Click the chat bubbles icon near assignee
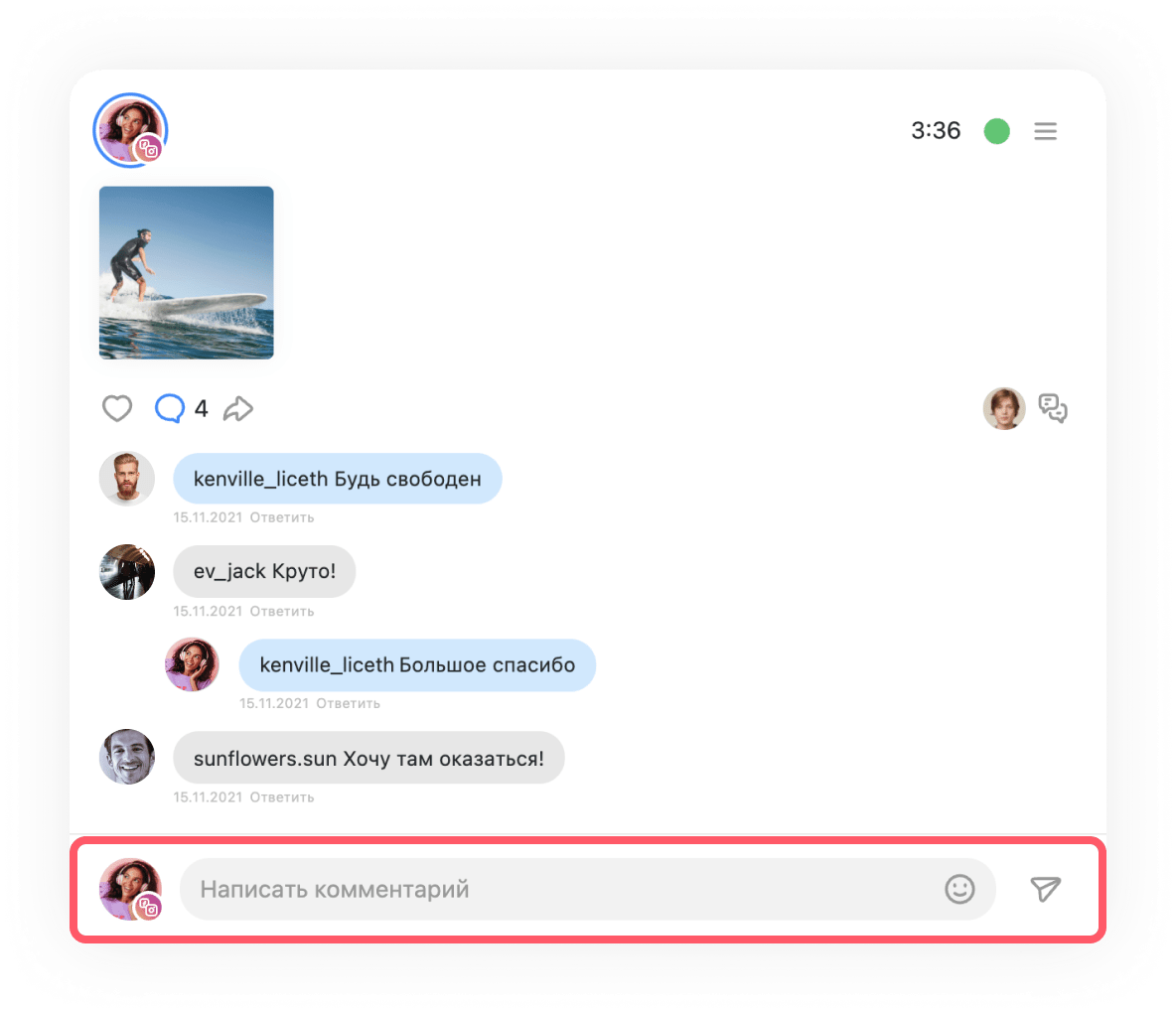The width and height of the screenshot is (1176, 1013). (1053, 408)
